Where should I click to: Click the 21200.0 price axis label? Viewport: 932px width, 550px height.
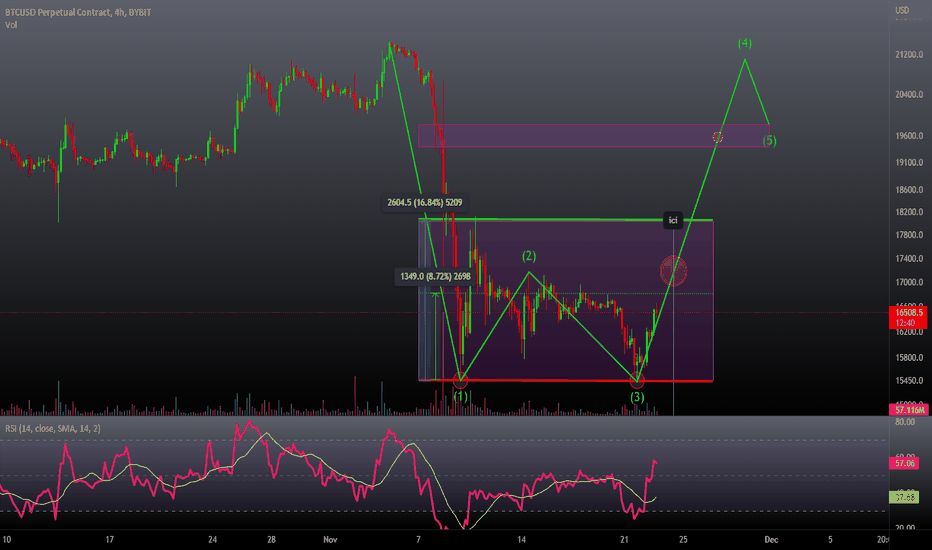[x=909, y=55]
